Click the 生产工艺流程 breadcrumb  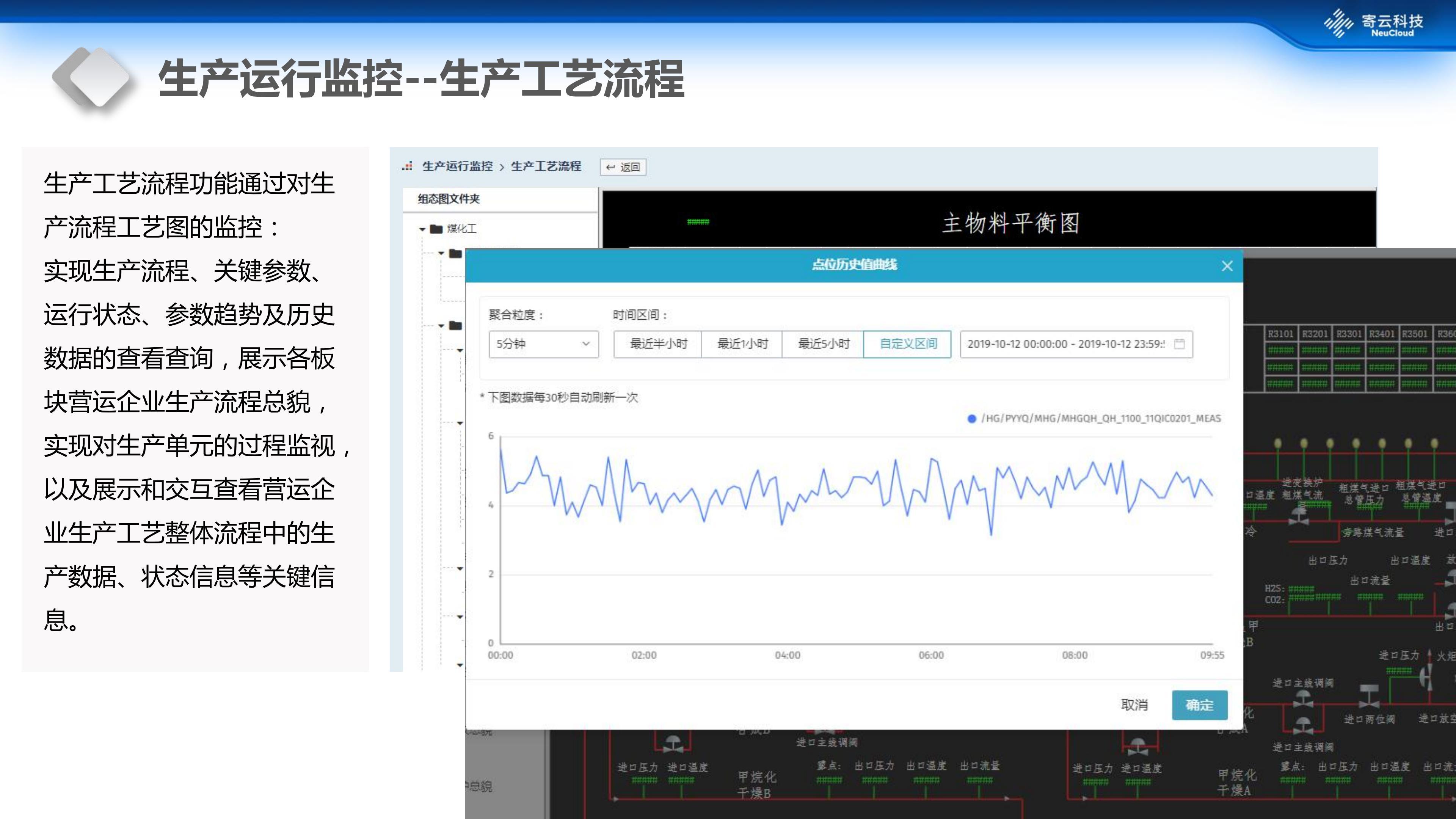546,166
